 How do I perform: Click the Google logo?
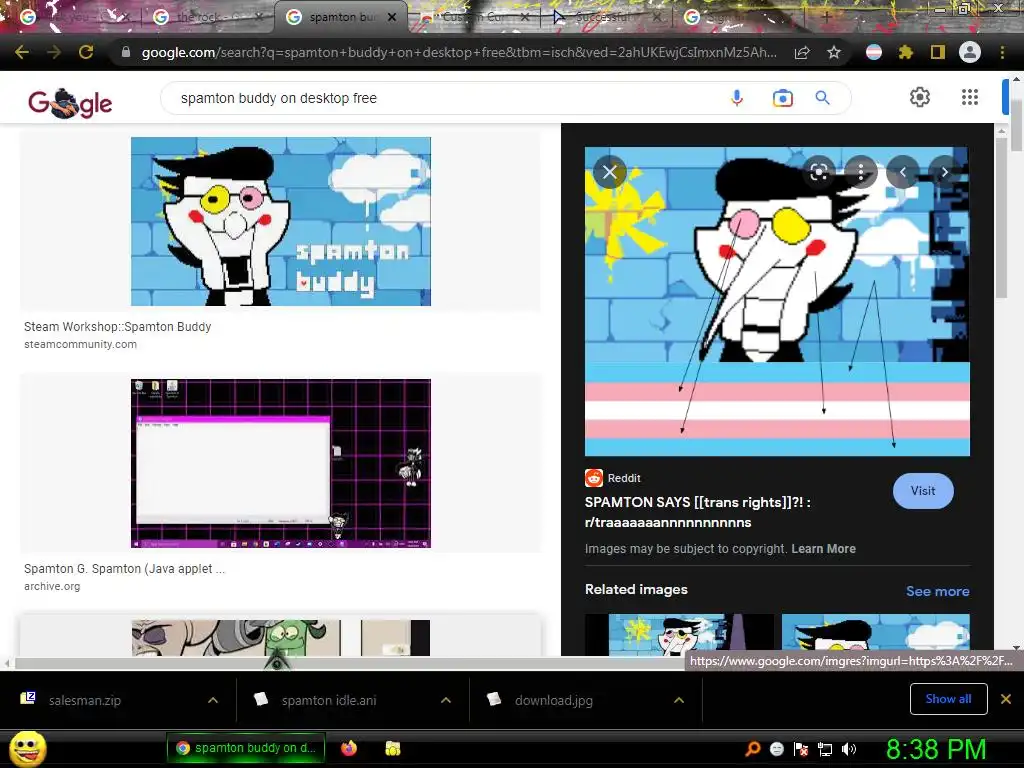click(70, 103)
